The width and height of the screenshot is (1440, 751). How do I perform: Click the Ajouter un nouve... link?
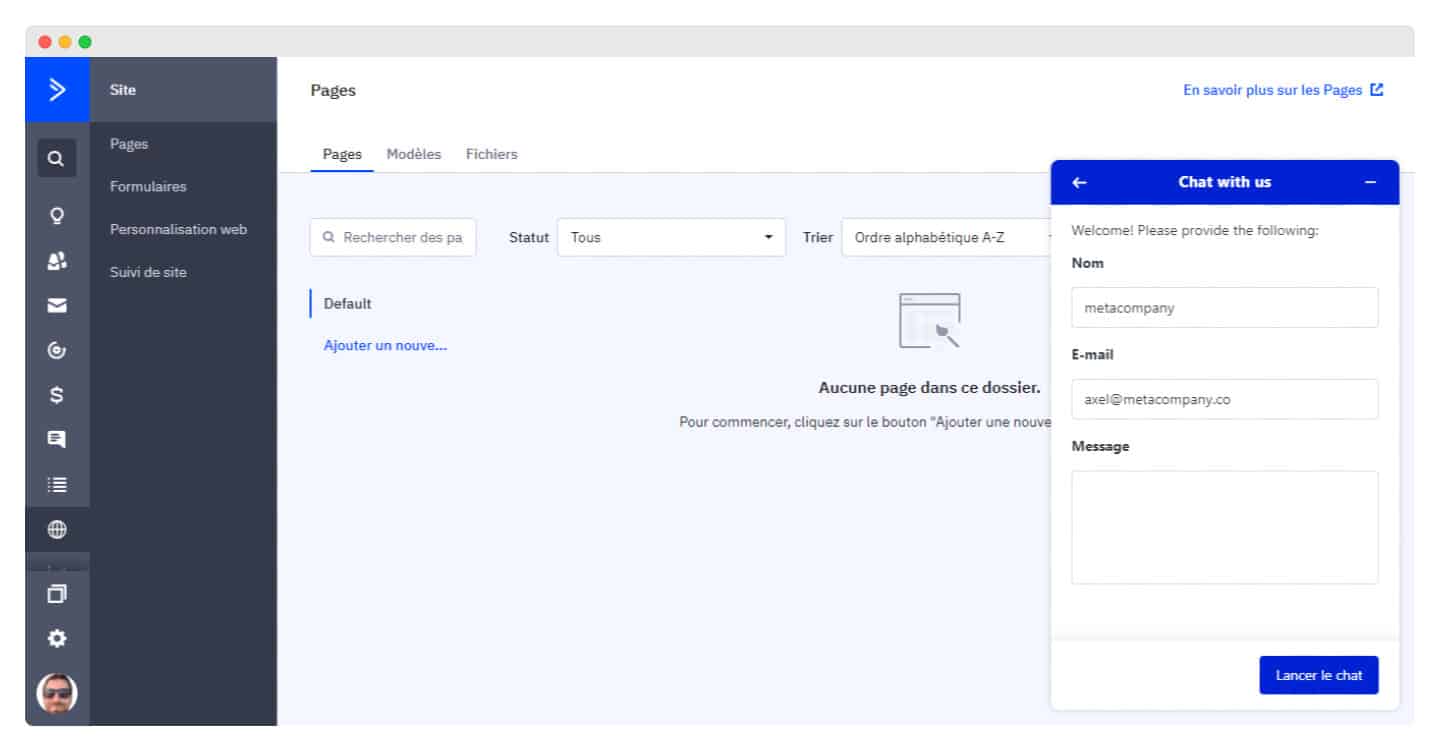(385, 346)
